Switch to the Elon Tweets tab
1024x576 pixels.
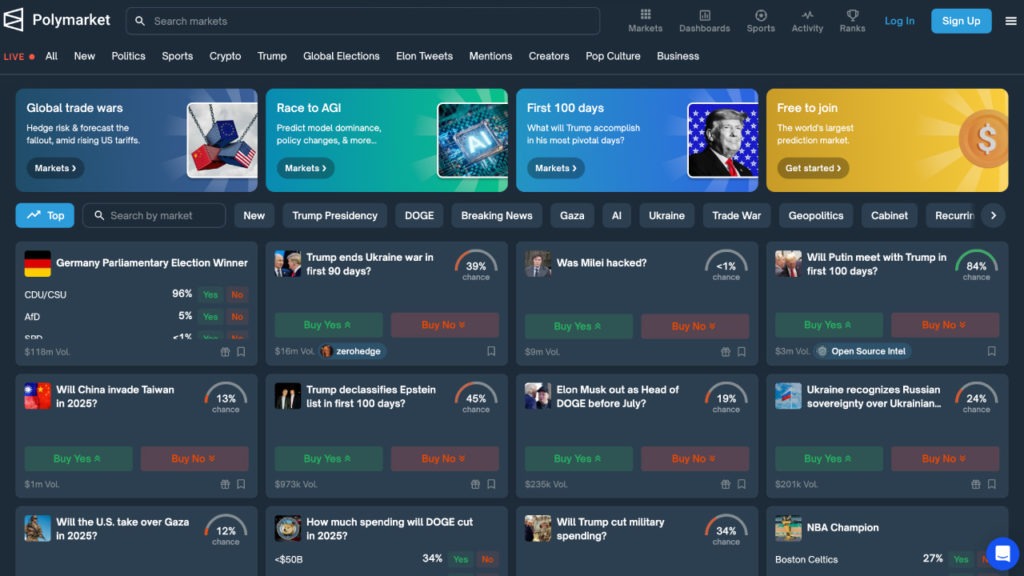tap(424, 56)
